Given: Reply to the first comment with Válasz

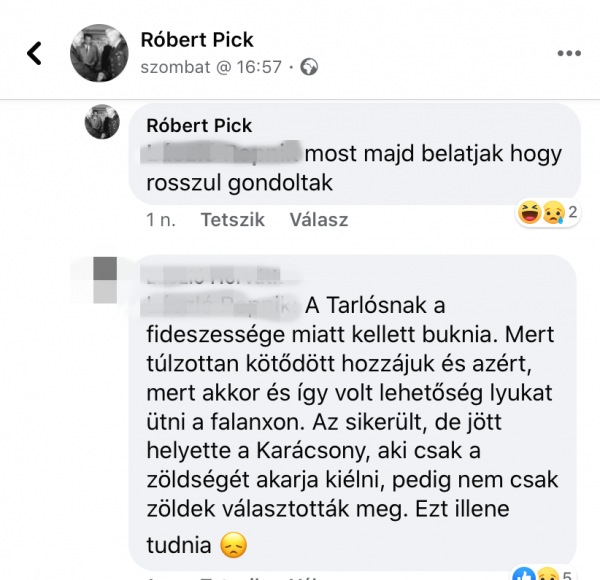Looking at the screenshot, I should (319, 220).
